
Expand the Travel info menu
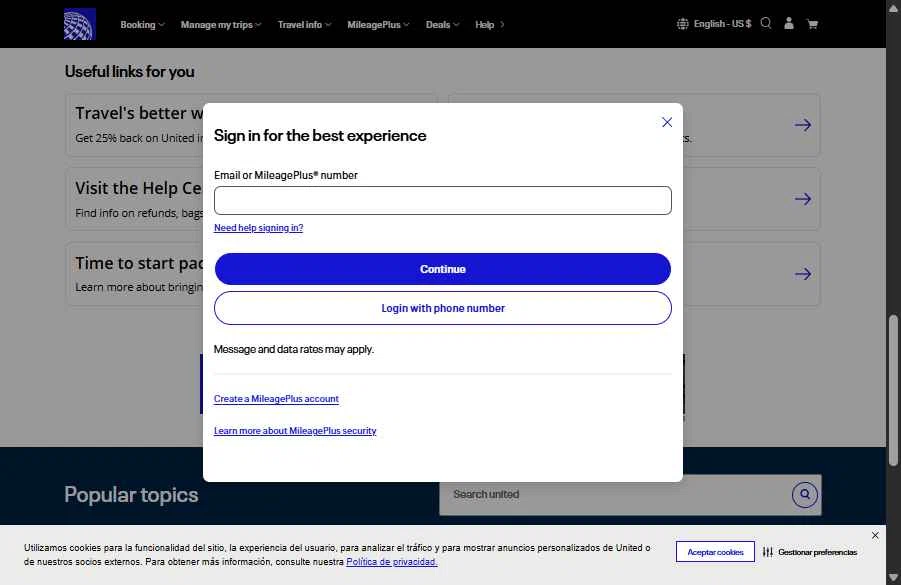point(305,25)
